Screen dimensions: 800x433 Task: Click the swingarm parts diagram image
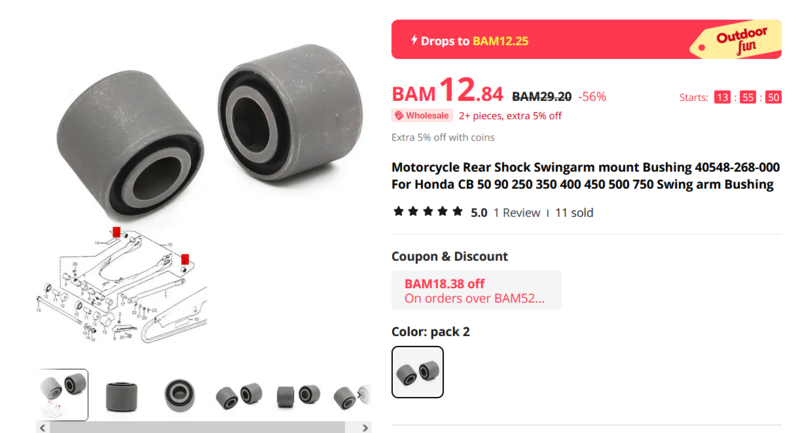[121, 287]
